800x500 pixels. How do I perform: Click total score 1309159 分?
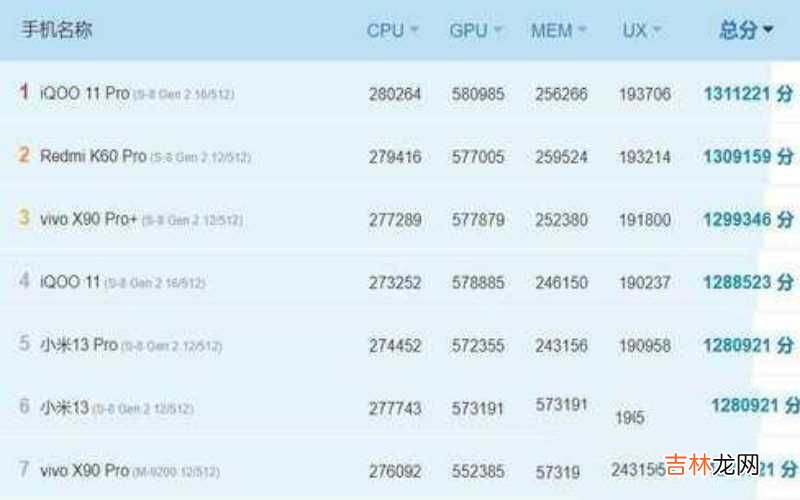(748, 157)
